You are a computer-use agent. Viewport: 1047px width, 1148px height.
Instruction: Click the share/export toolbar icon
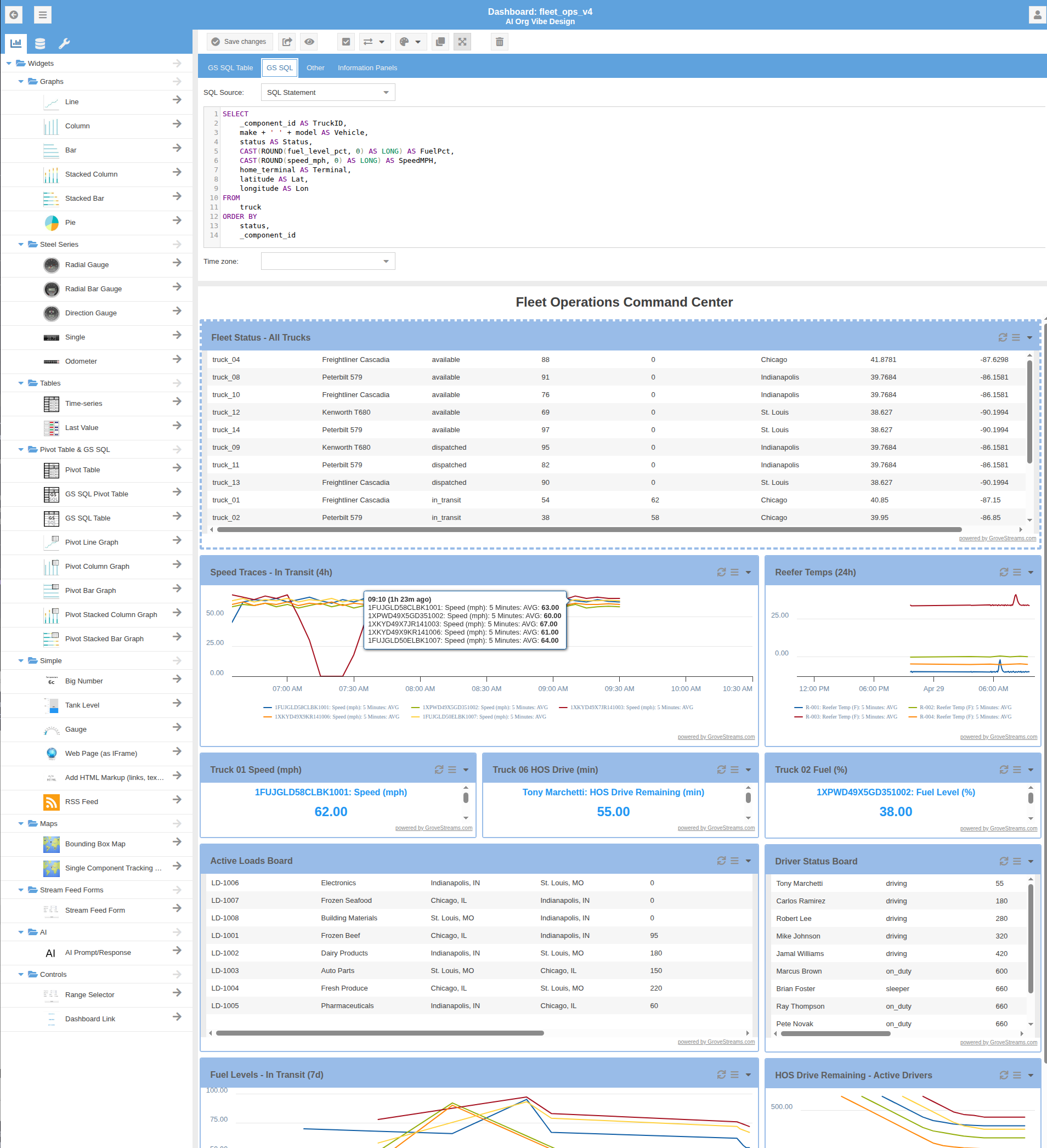tap(287, 42)
